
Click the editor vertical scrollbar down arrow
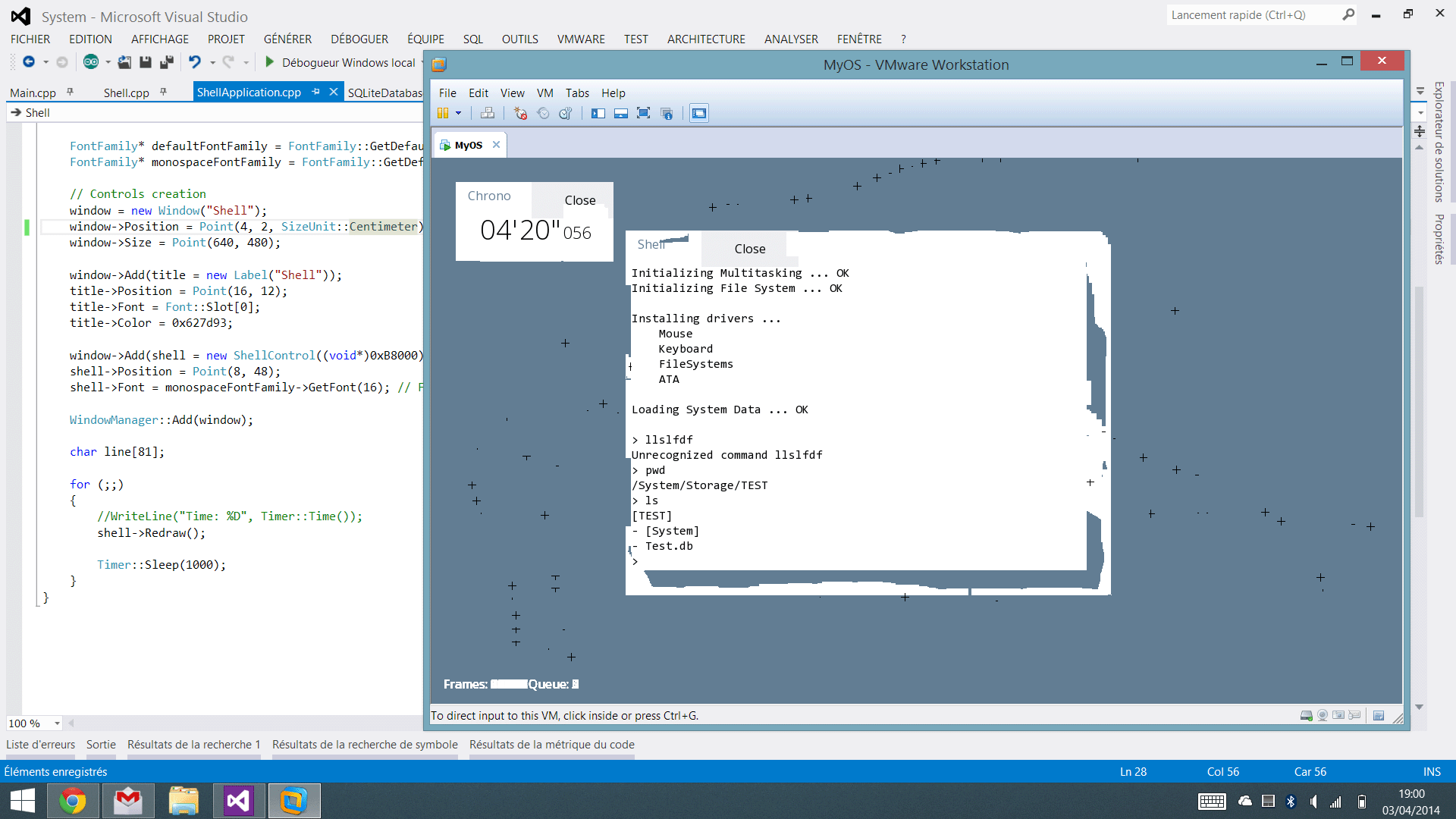[x=1419, y=707]
